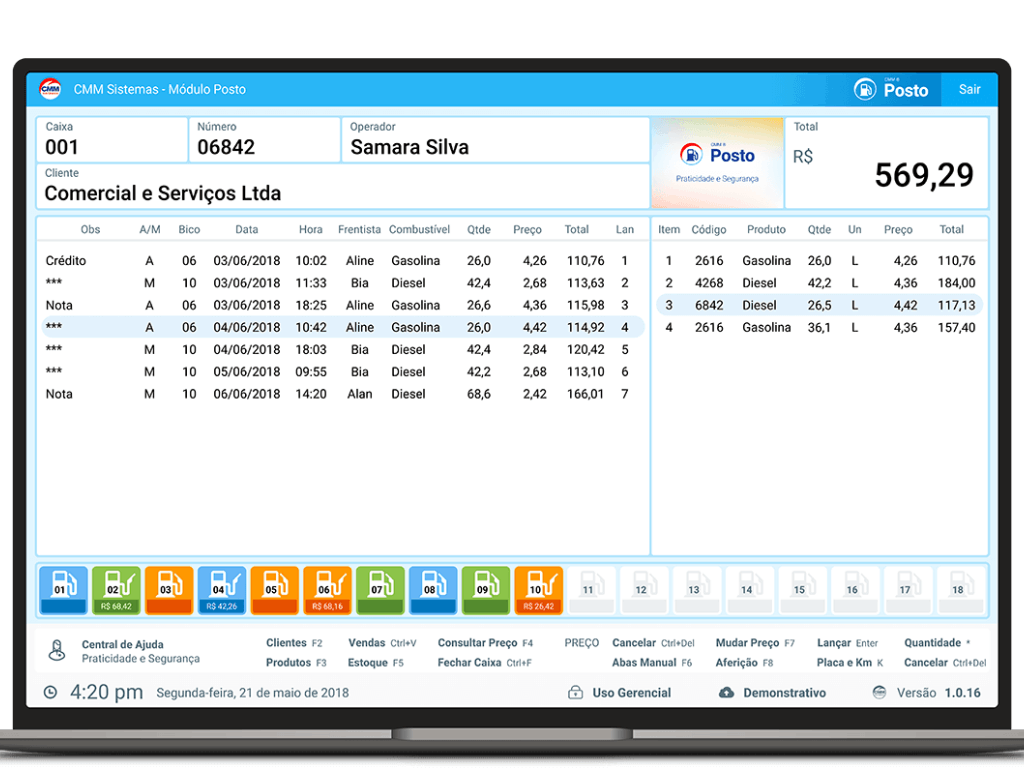The image size is (1024, 768).
Task: Select green pump 02 showing R$ 68,42
Action: coord(116,590)
